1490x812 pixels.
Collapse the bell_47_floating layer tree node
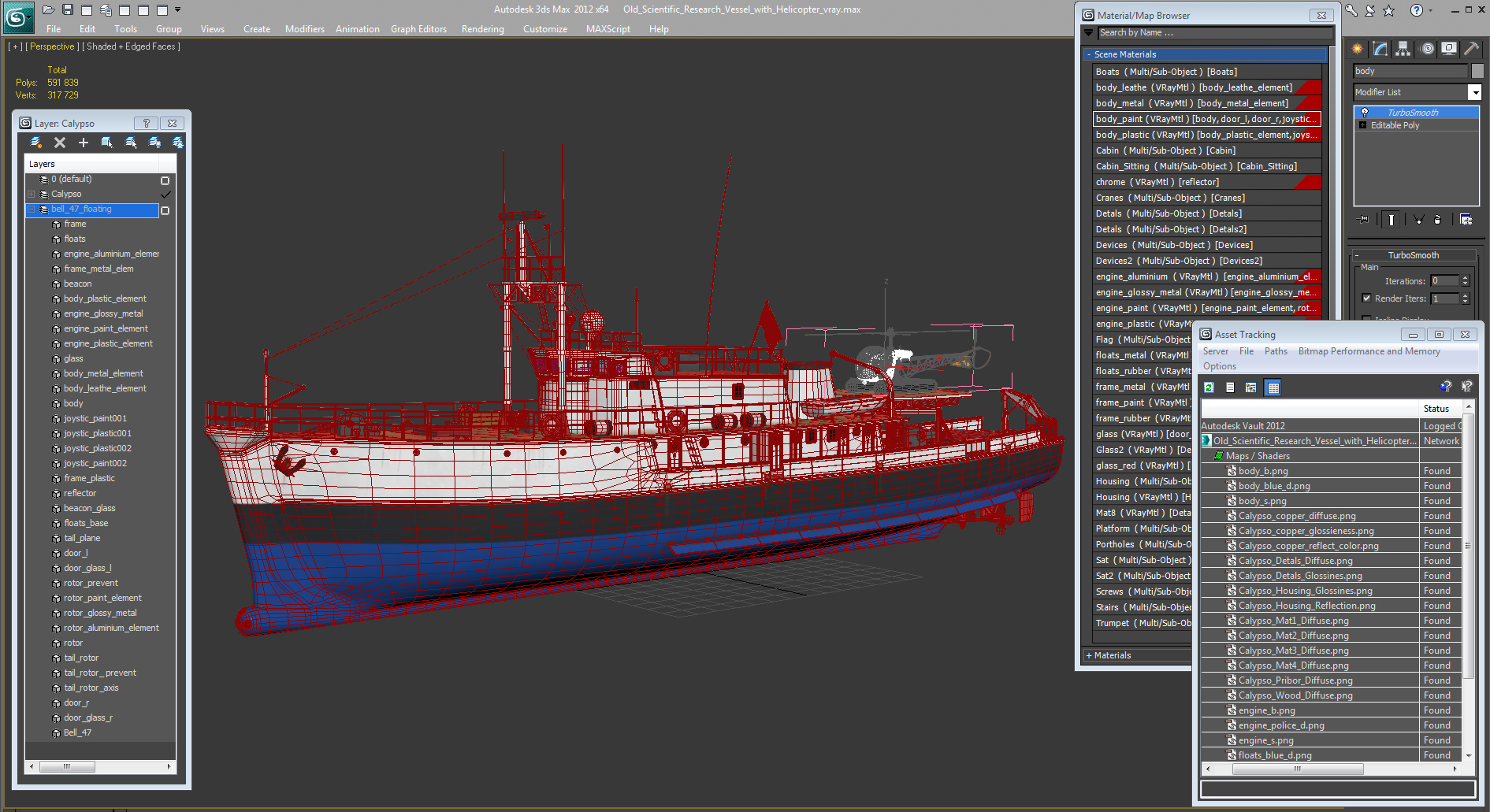32,209
